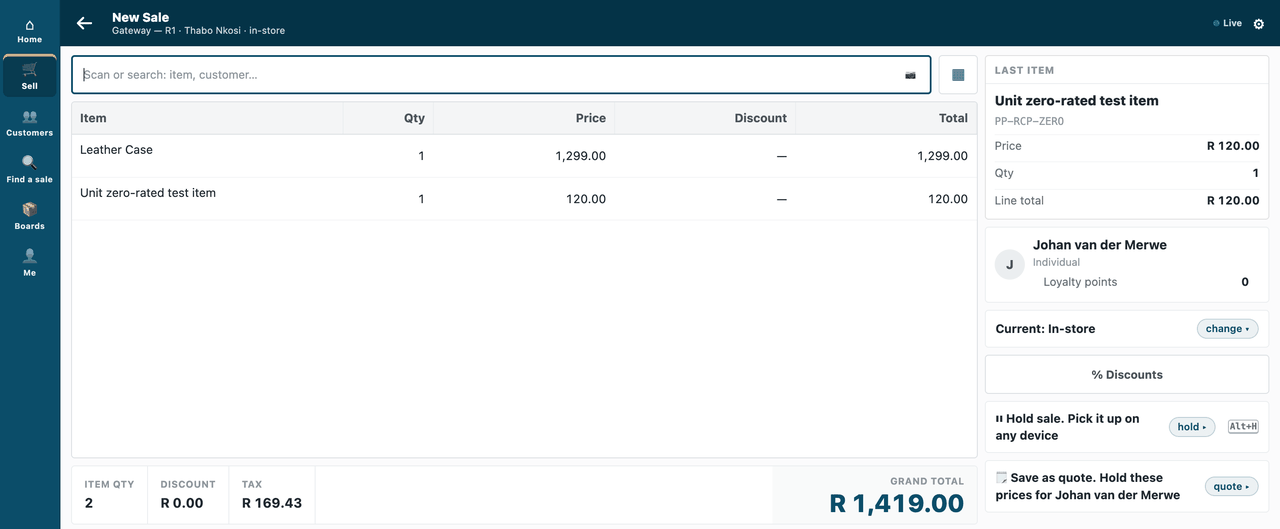Viewport: 1280px width, 529px height.
Task: Open customer Johan van der Merwe card
Action: (x=1127, y=264)
